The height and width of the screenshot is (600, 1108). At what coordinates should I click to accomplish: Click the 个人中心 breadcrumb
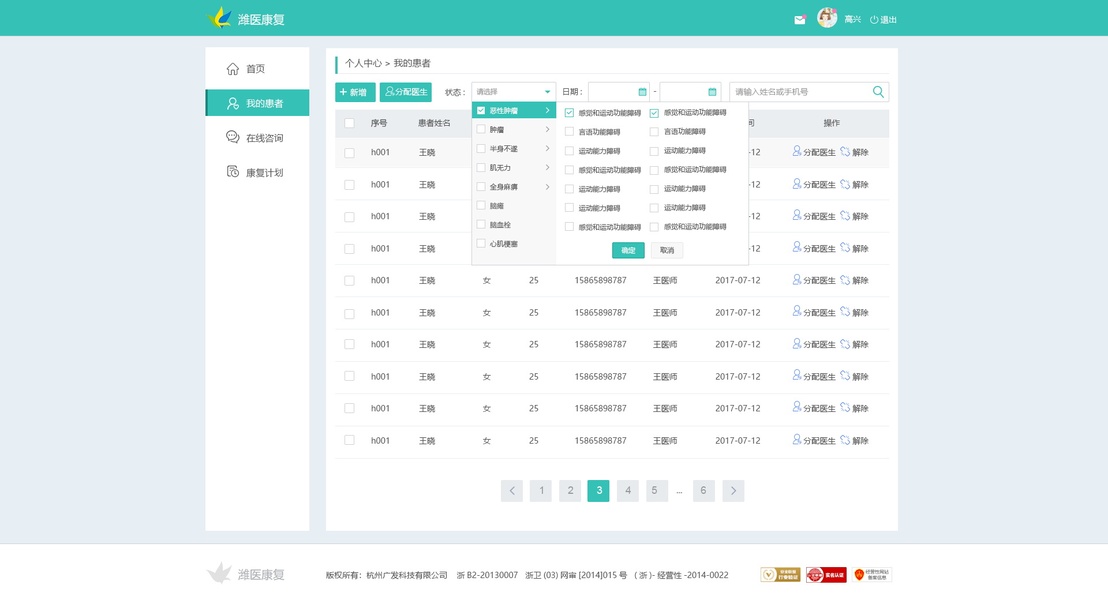(x=363, y=64)
